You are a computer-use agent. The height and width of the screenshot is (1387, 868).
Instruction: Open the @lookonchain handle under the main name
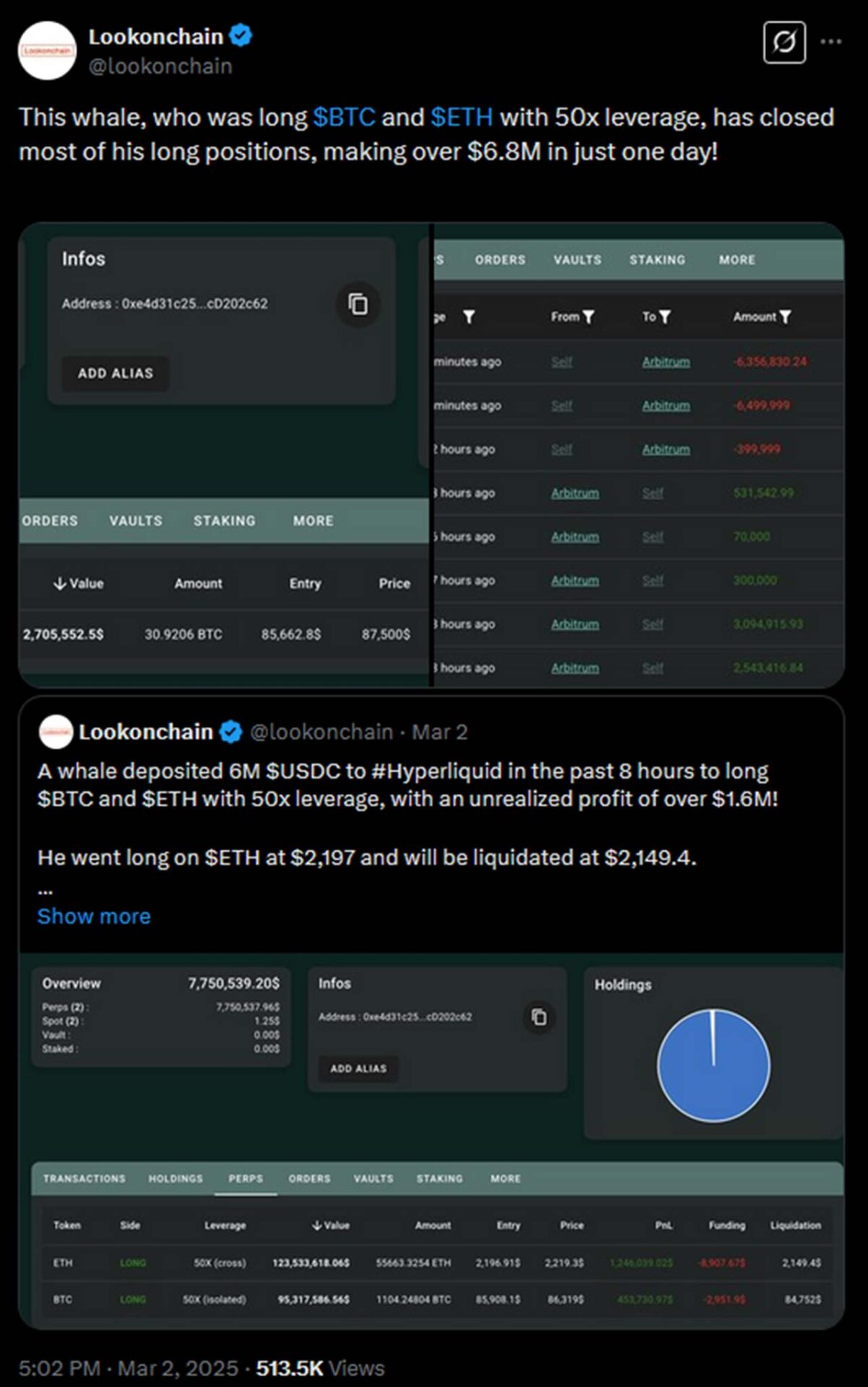point(160,66)
